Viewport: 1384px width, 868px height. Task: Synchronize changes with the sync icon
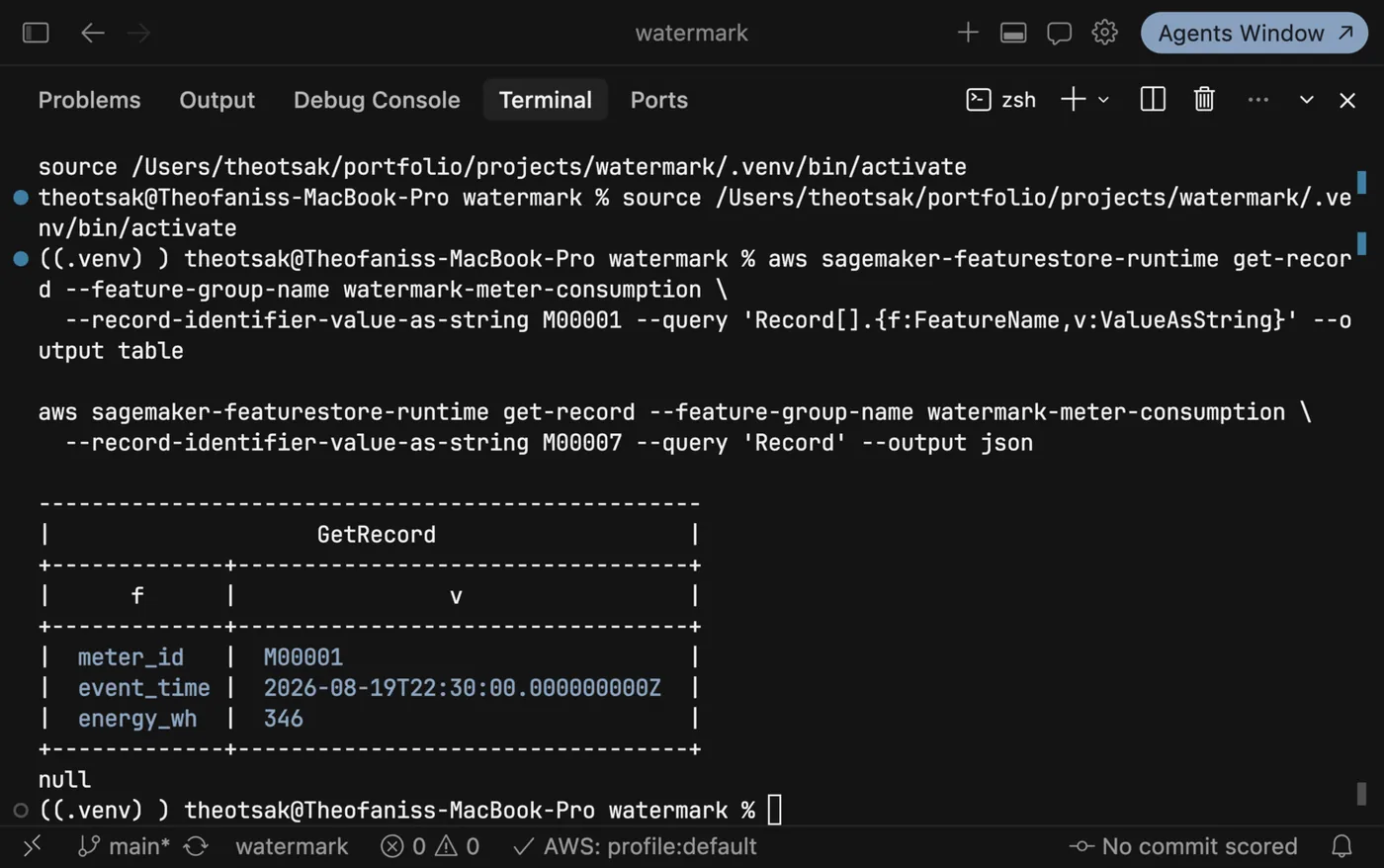click(x=196, y=846)
